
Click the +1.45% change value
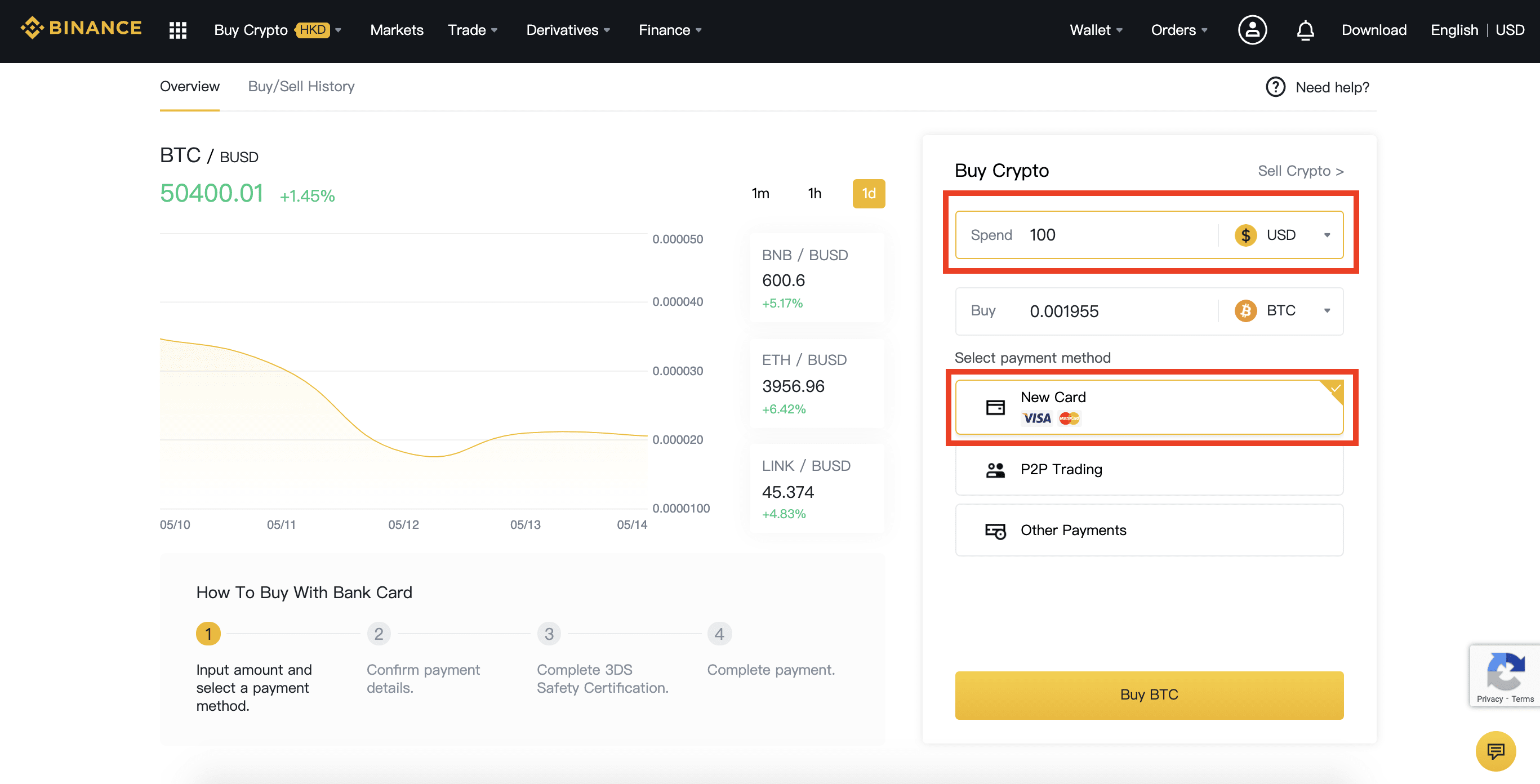pyautogui.click(x=306, y=196)
